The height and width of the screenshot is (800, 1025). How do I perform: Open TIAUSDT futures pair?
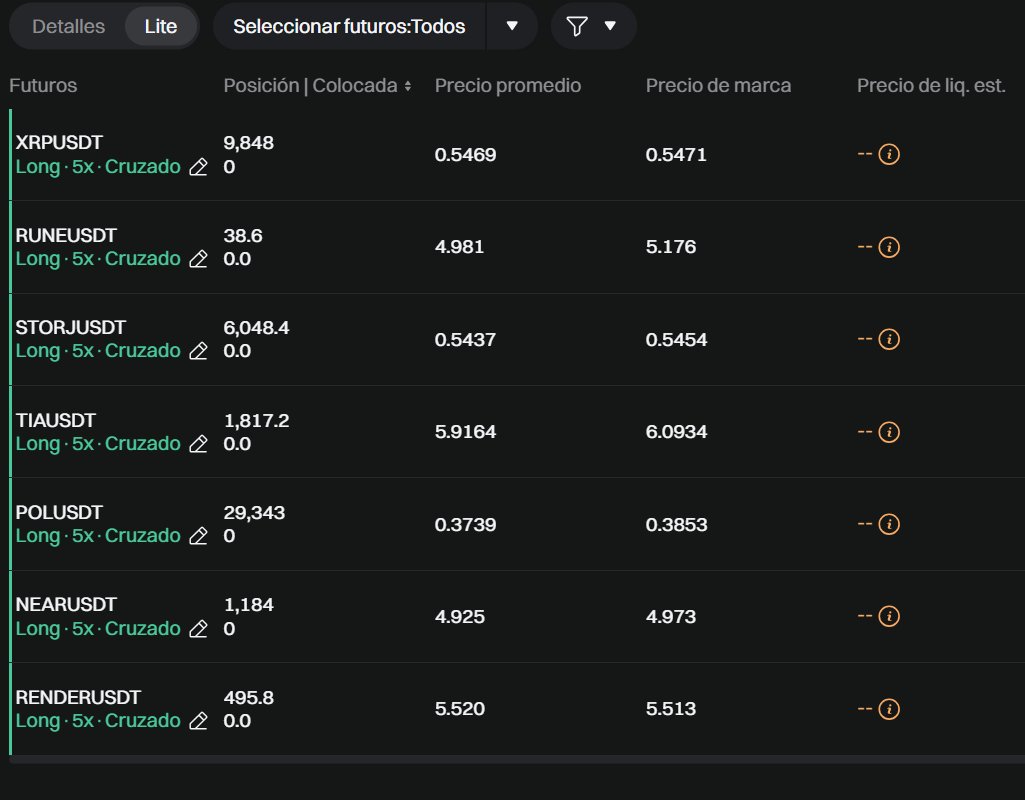click(56, 420)
